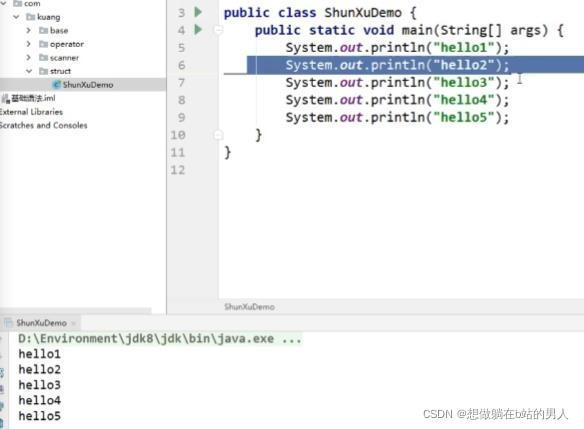Image resolution: width=584 pixels, height=429 pixels.
Task: Collapse the com package chevron
Action: (3, 3)
